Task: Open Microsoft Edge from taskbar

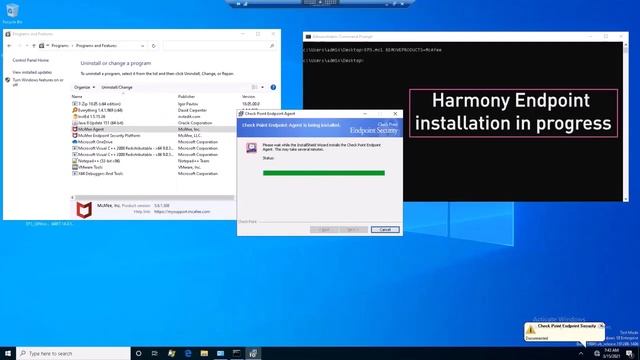Action: [x=188, y=353]
